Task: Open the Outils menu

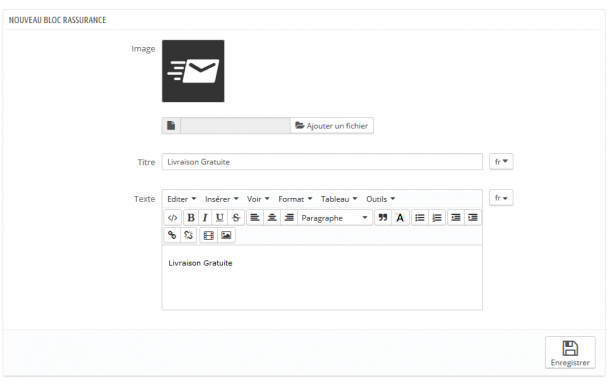Action: point(380,199)
